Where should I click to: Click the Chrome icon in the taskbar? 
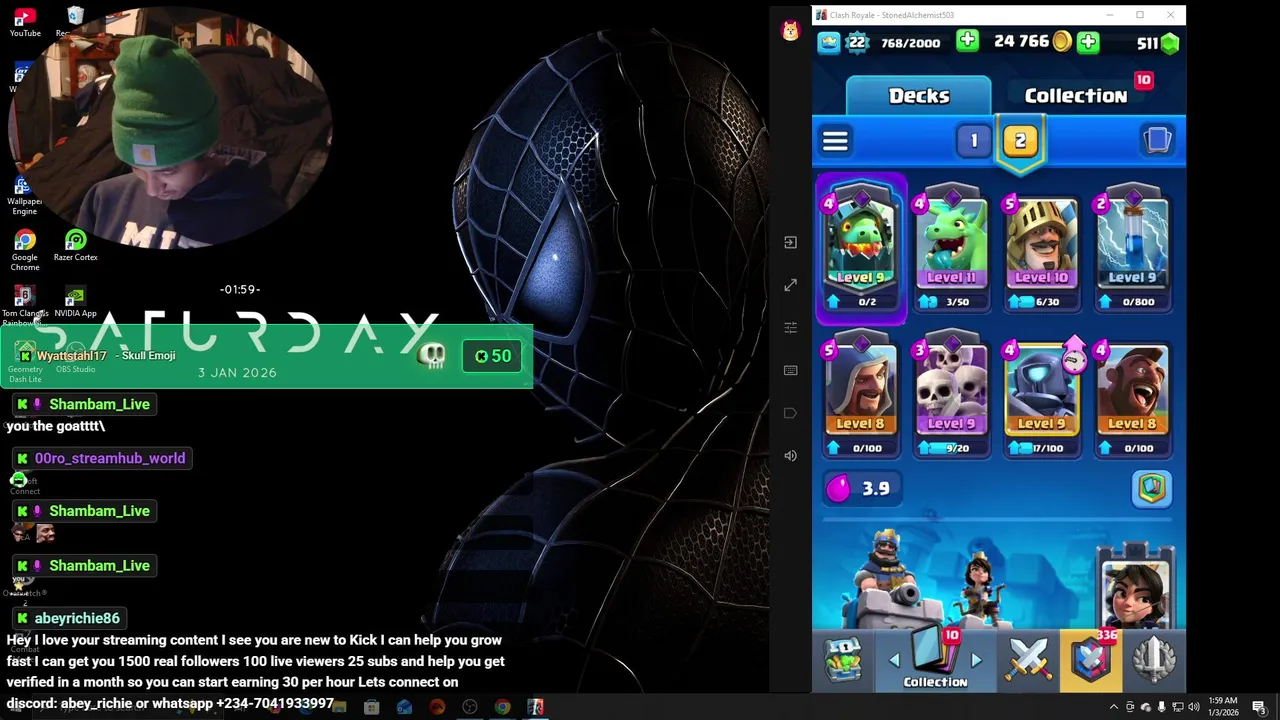(502, 707)
